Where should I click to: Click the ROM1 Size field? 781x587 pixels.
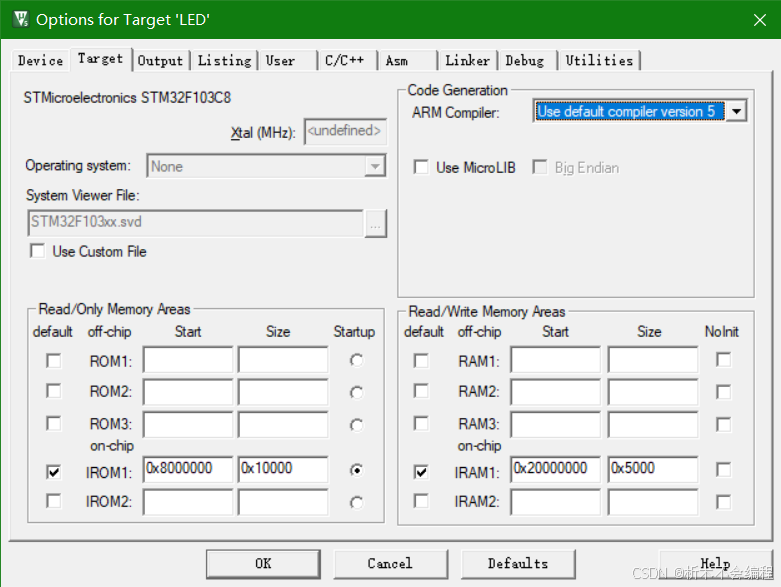(x=283, y=359)
